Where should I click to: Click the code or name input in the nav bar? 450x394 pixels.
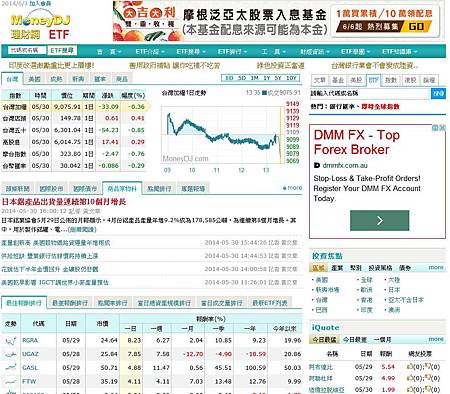[x=28, y=50]
